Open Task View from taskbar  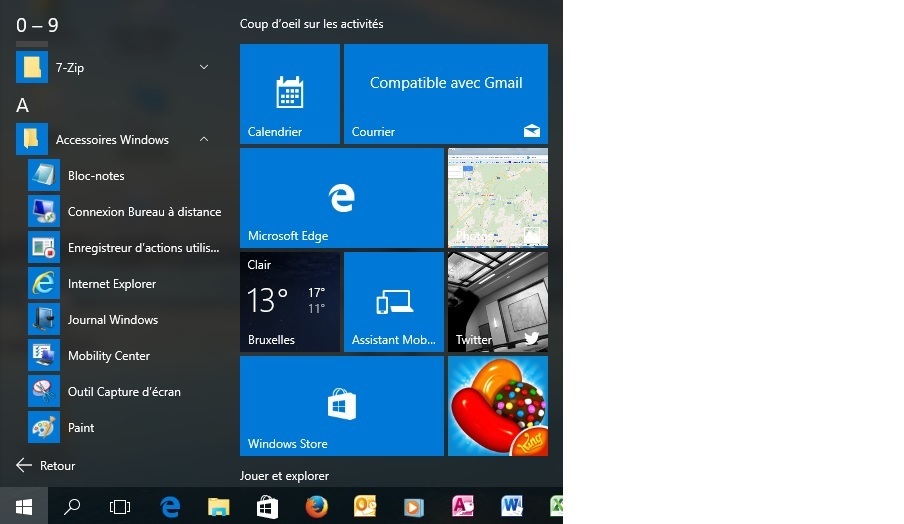tap(120, 507)
